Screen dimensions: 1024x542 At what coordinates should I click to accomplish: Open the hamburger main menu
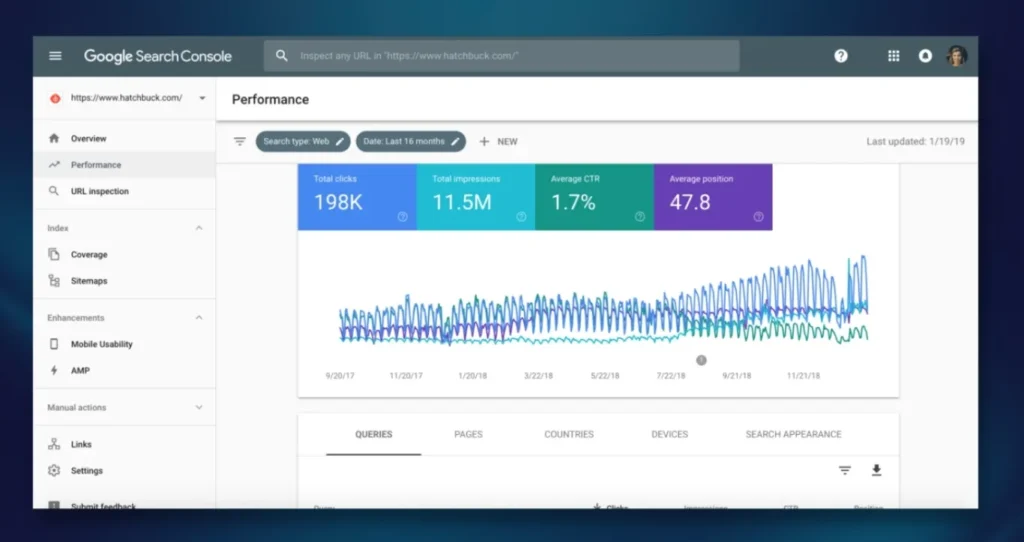coord(55,56)
